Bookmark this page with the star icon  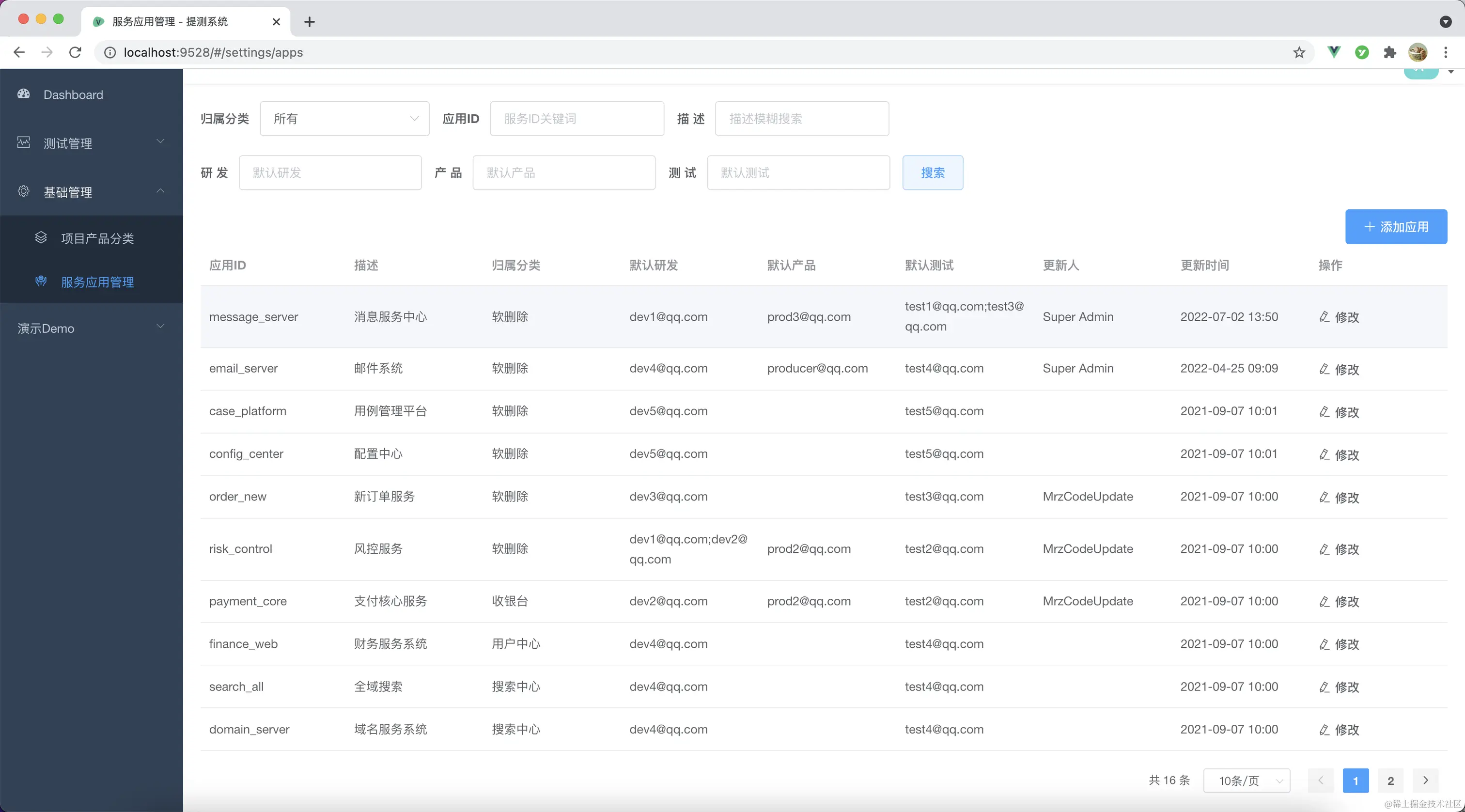point(1298,52)
